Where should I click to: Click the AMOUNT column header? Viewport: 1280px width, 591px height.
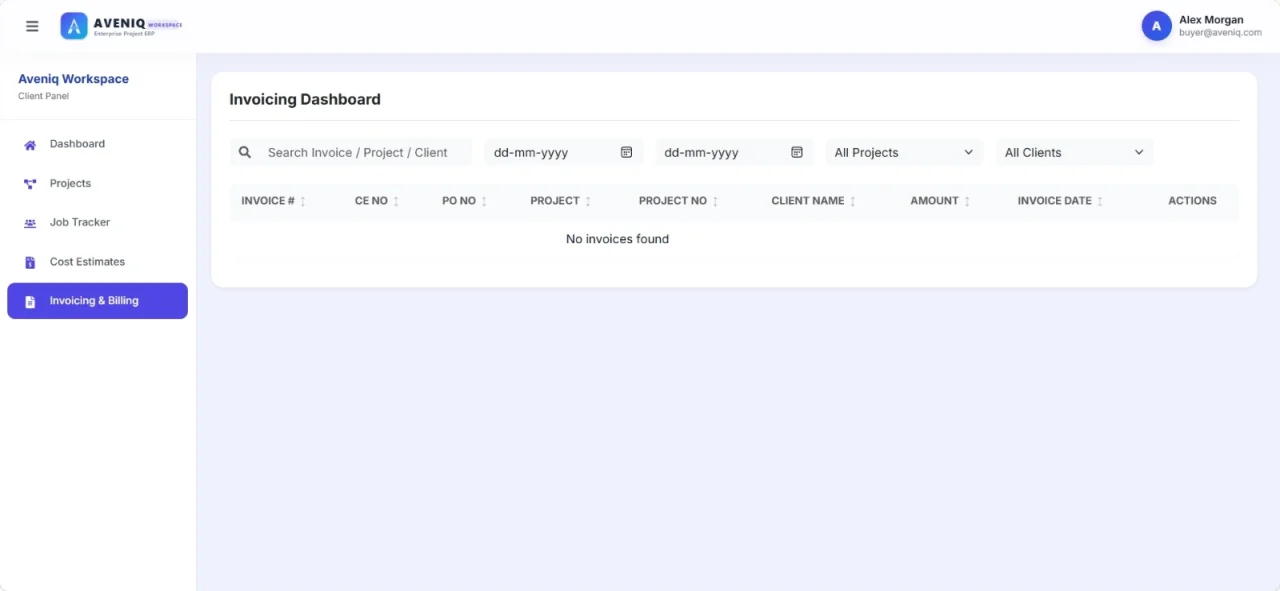point(934,201)
